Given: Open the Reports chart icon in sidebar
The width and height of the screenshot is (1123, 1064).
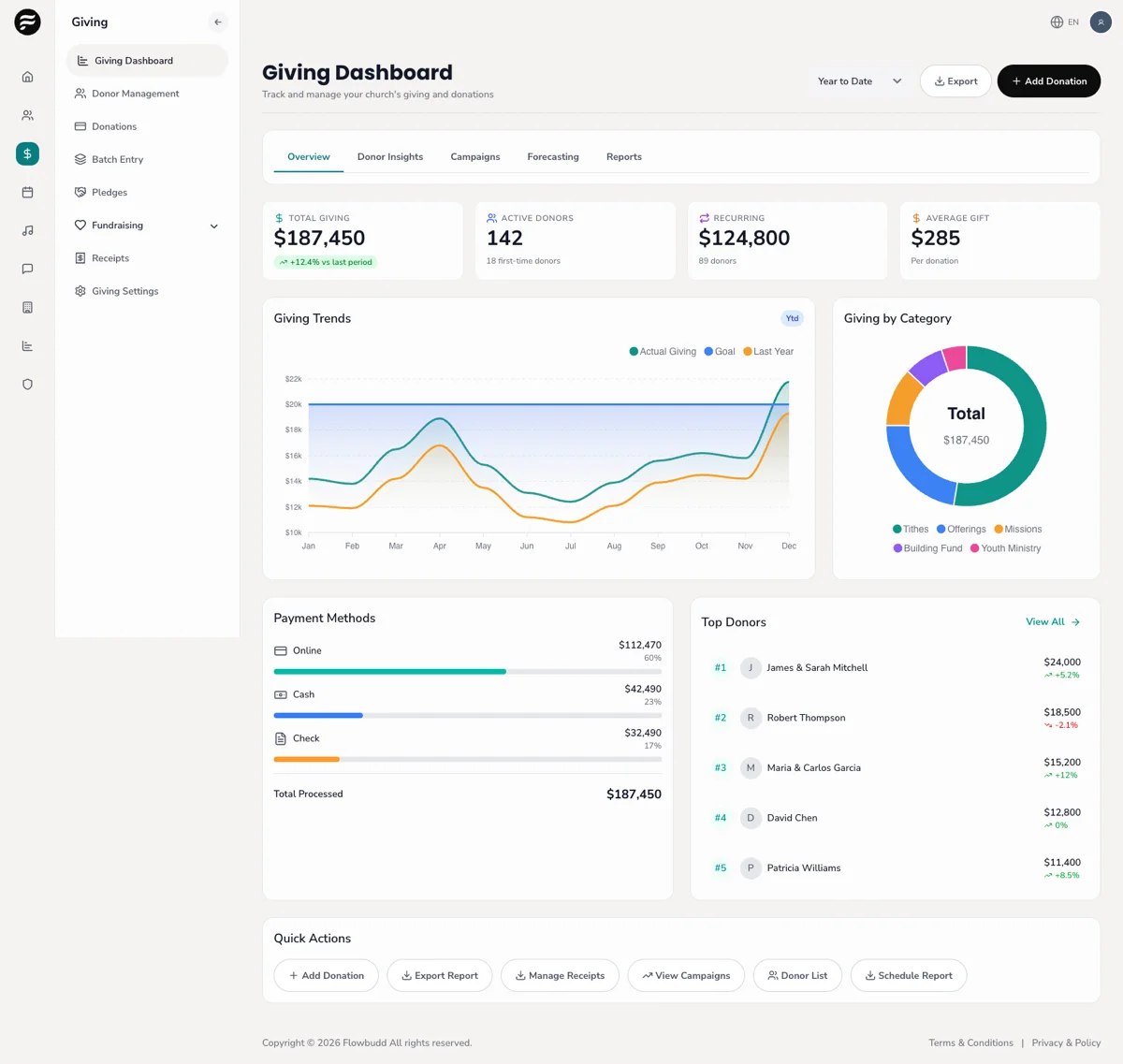Looking at the screenshot, I should coord(27,345).
